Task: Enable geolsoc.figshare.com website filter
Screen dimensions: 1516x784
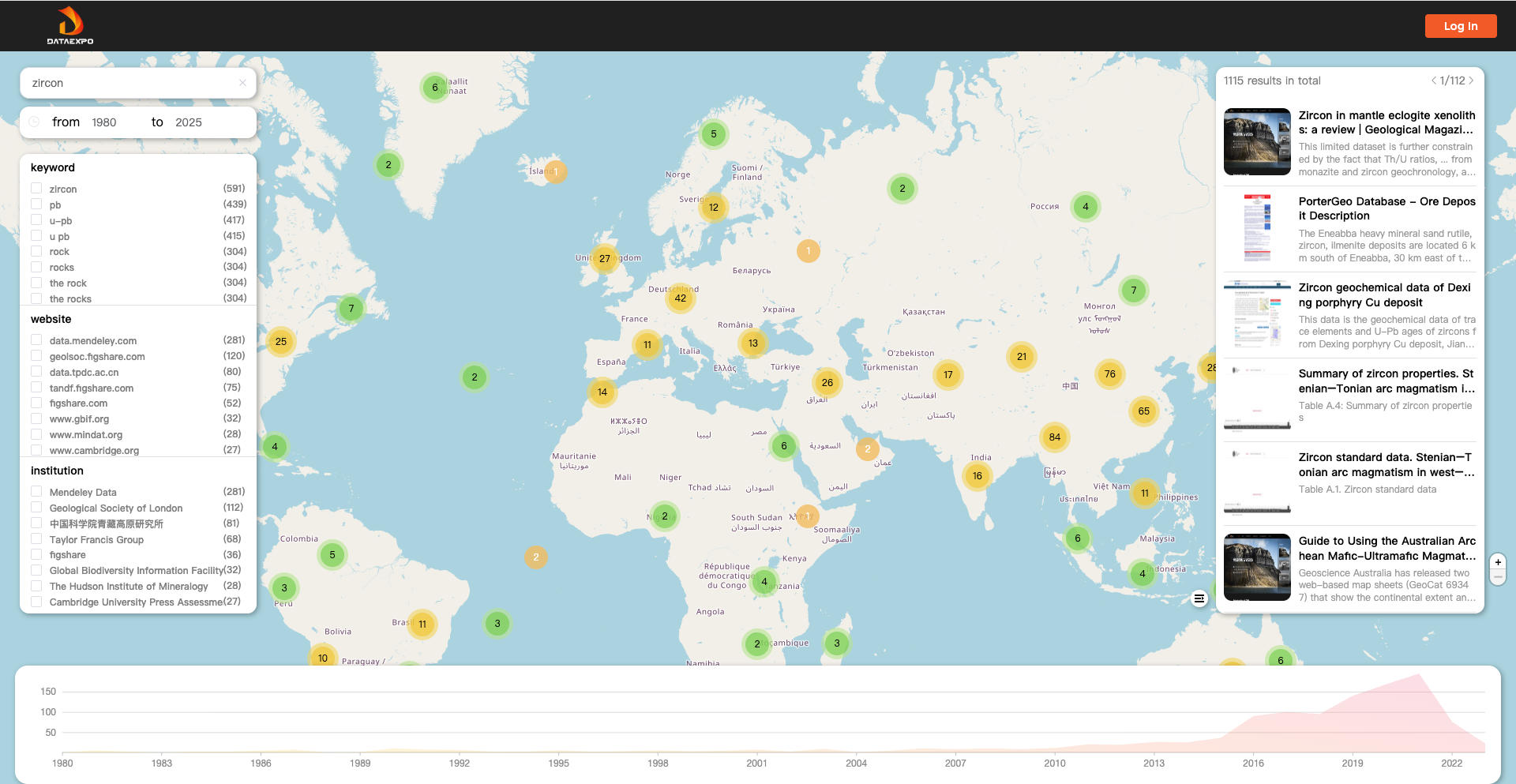Action: tap(36, 356)
